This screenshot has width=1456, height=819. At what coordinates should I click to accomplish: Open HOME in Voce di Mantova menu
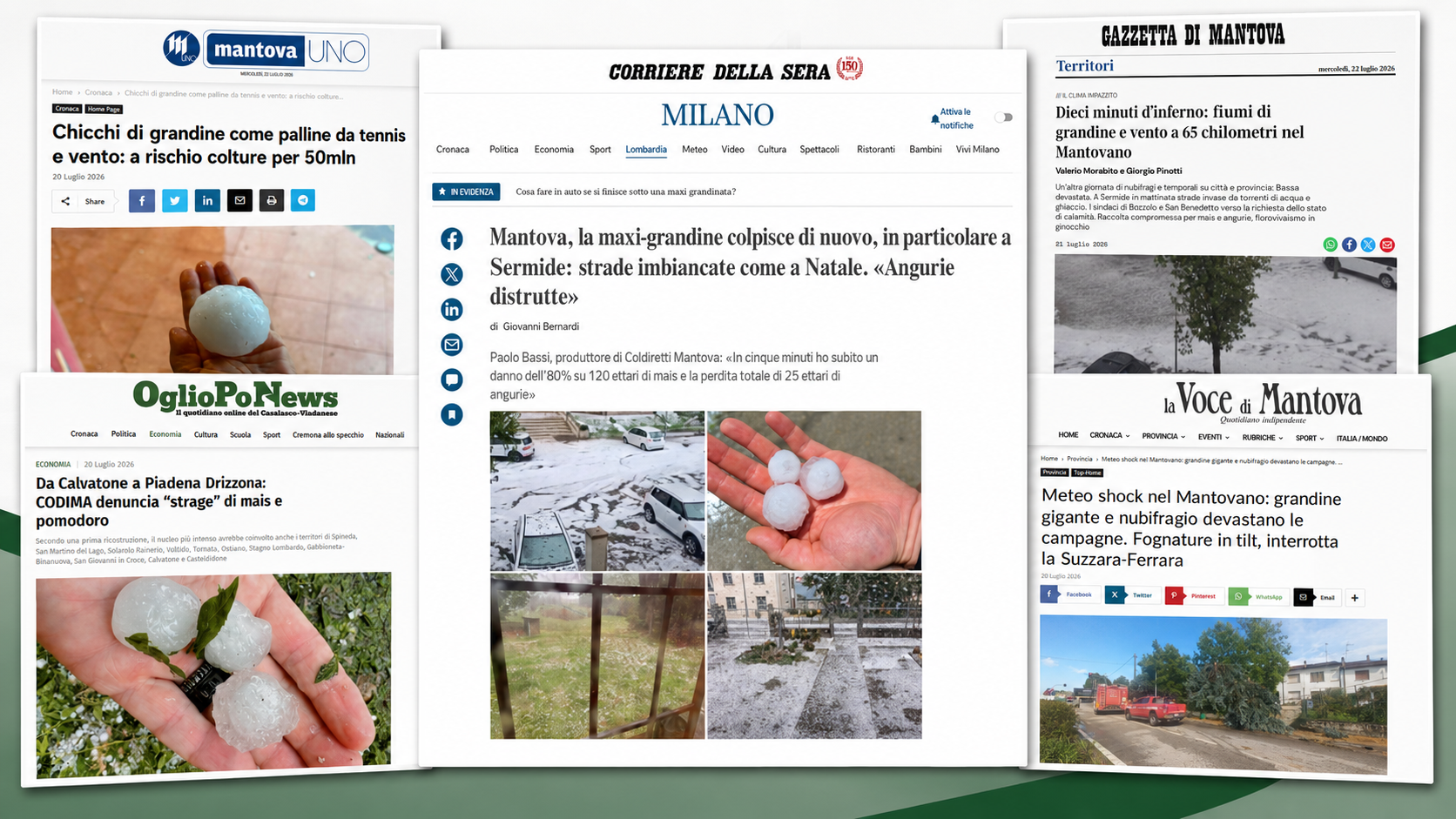(x=1068, y=434)
